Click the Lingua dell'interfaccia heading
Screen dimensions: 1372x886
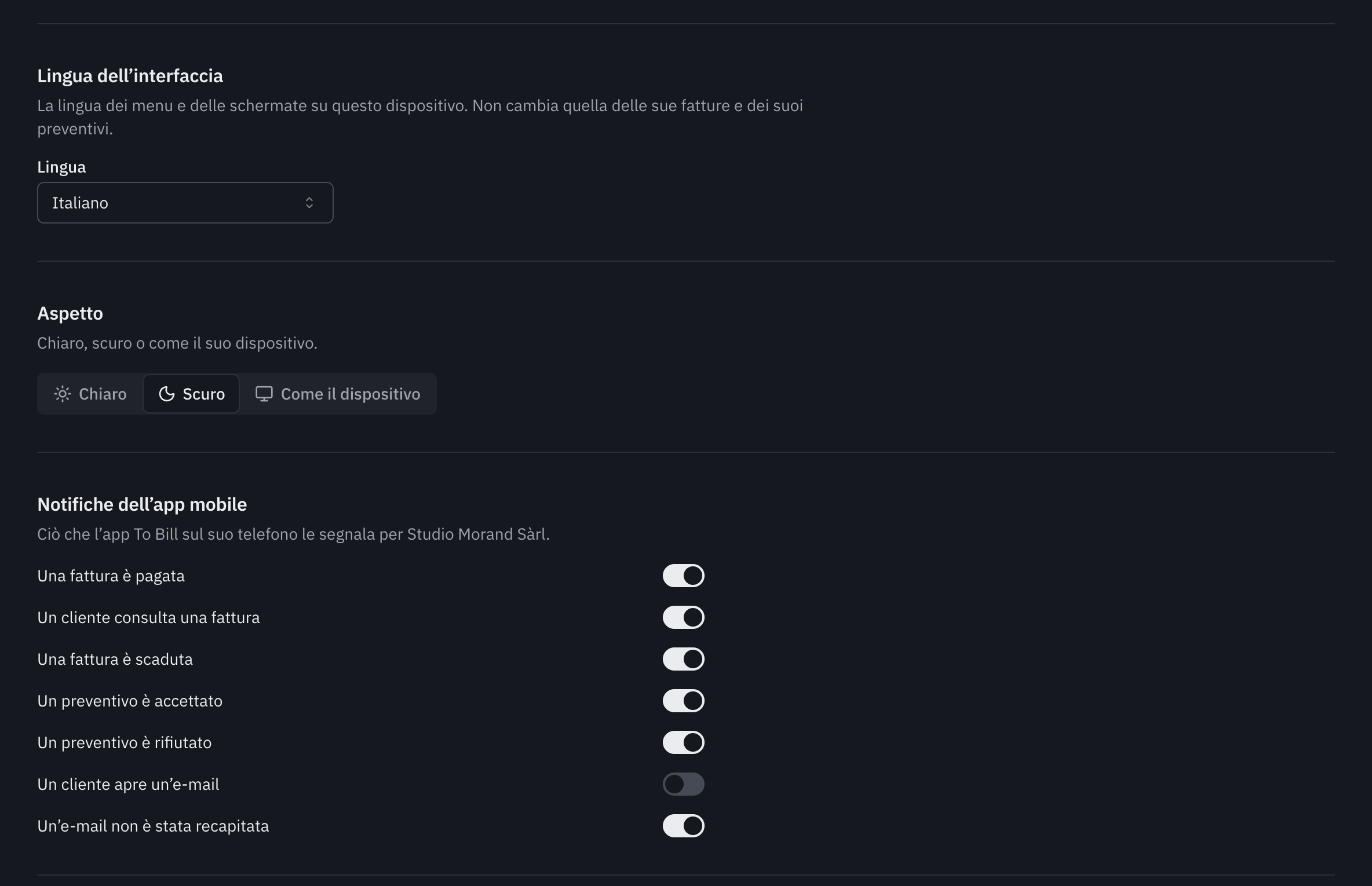130,76
